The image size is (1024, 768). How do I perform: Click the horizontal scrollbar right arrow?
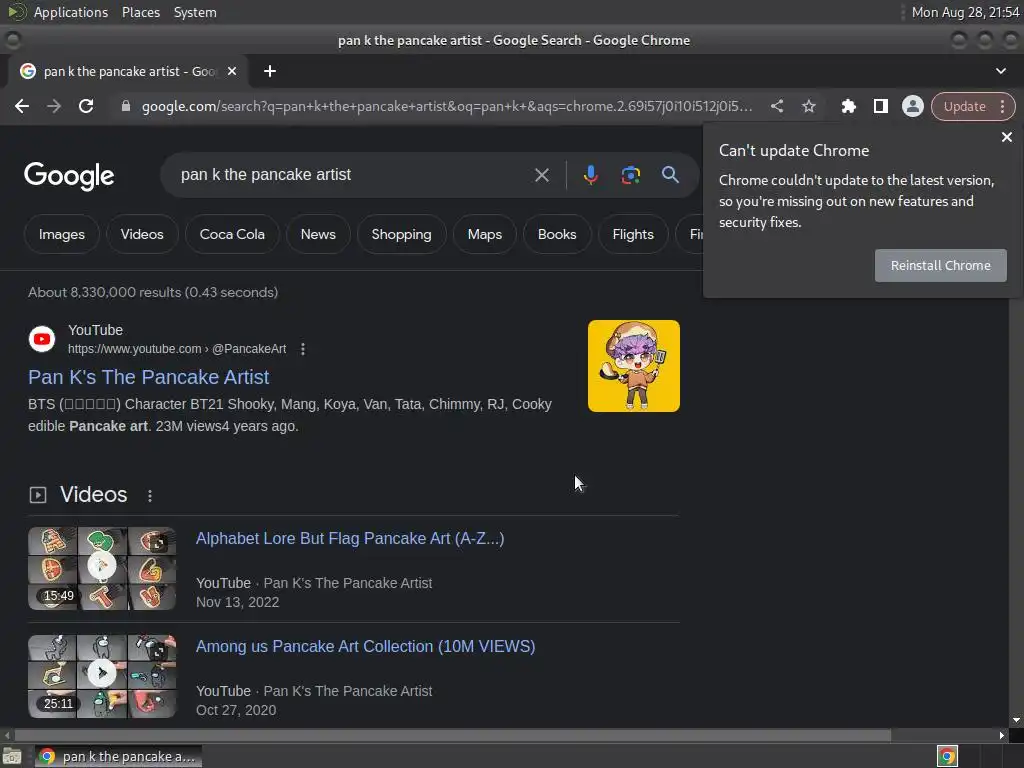[x=1002, y=735]
